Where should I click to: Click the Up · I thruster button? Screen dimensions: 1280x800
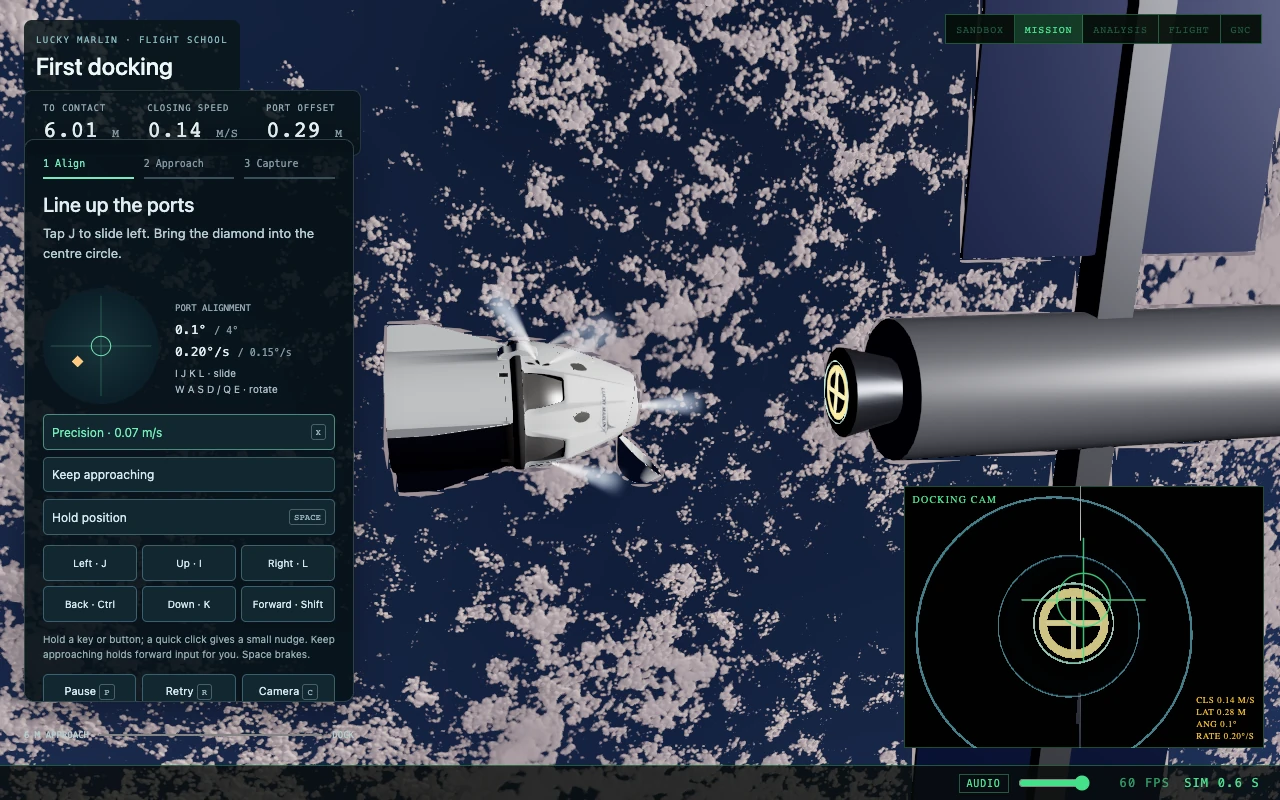pos(189,563)
